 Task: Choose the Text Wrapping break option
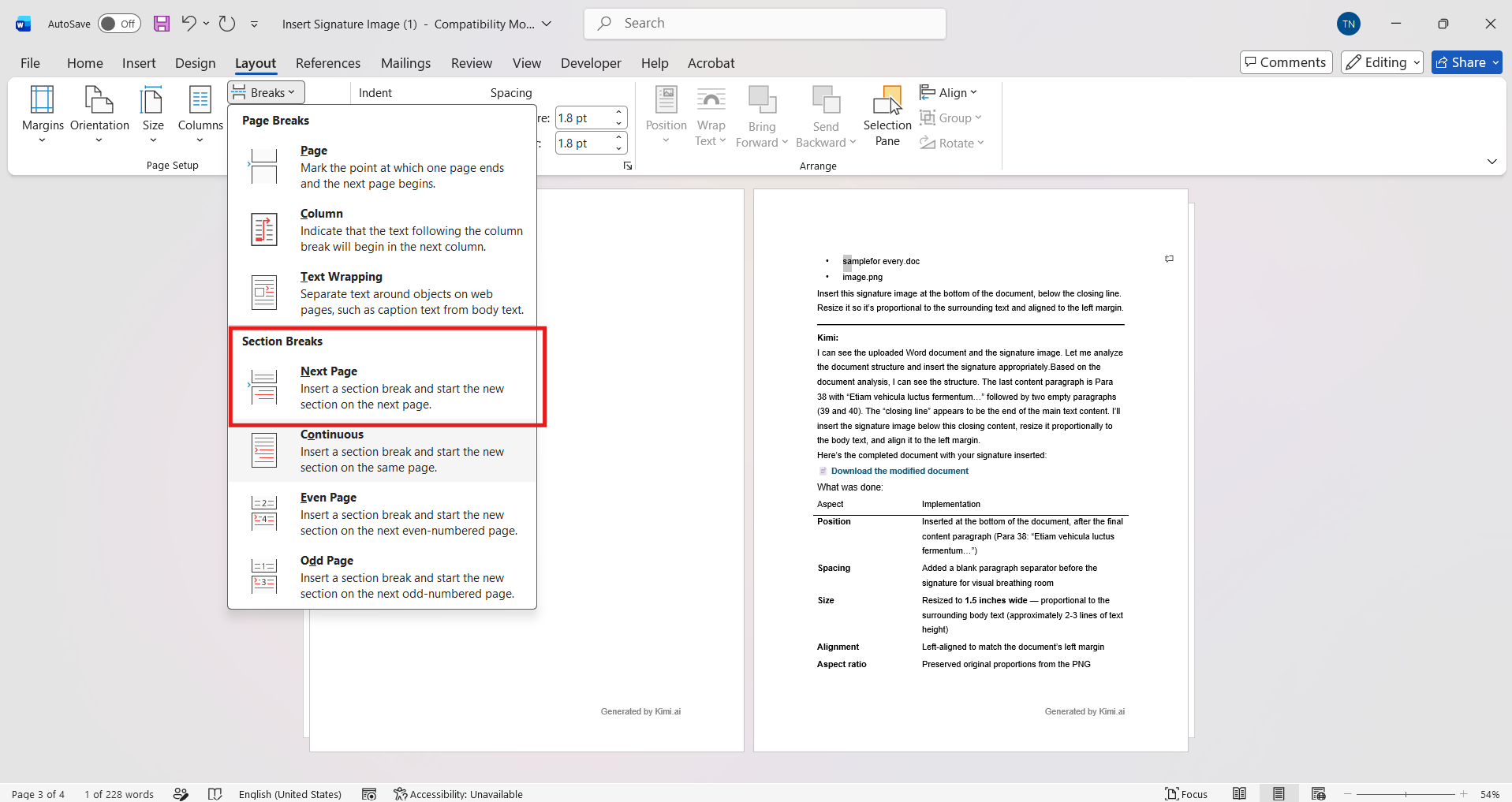pyautogui.click(x=383, y=293)
